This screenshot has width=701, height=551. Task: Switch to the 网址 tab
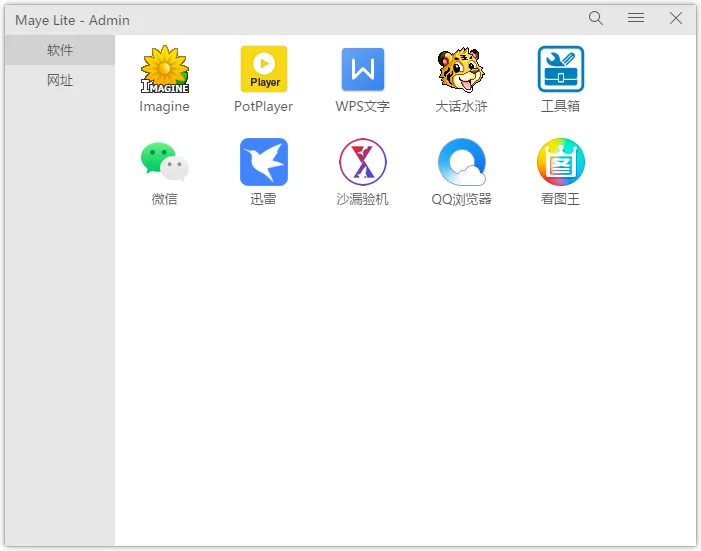(60, 81)
